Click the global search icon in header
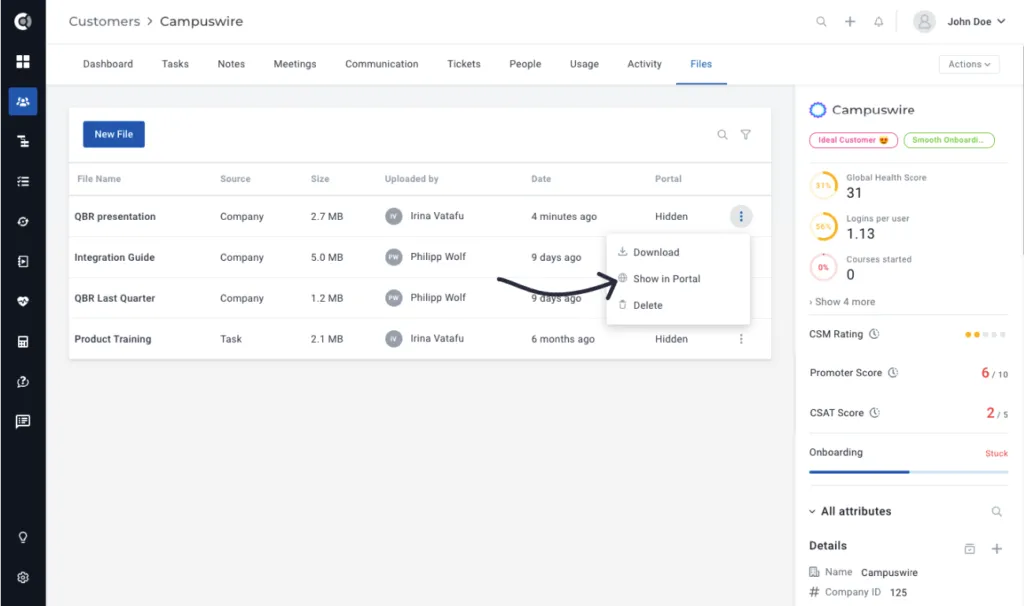 tap(821, 22)
